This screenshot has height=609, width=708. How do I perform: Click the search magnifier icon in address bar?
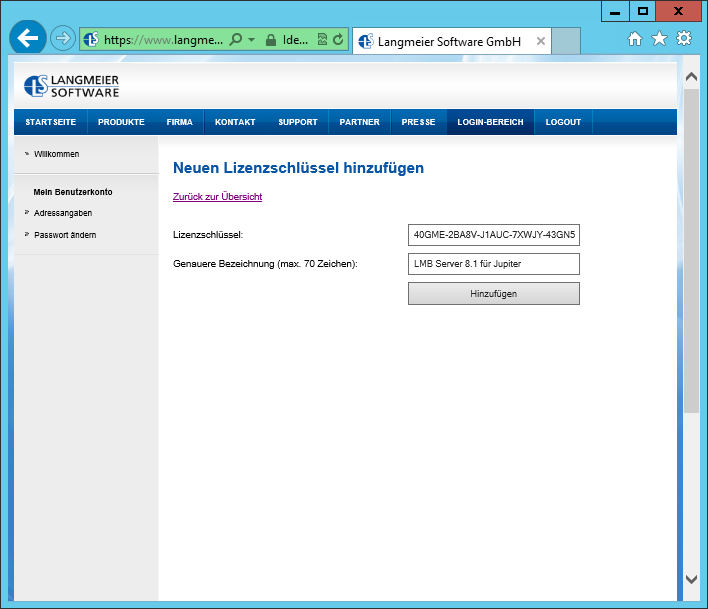[x=236, y=40]
